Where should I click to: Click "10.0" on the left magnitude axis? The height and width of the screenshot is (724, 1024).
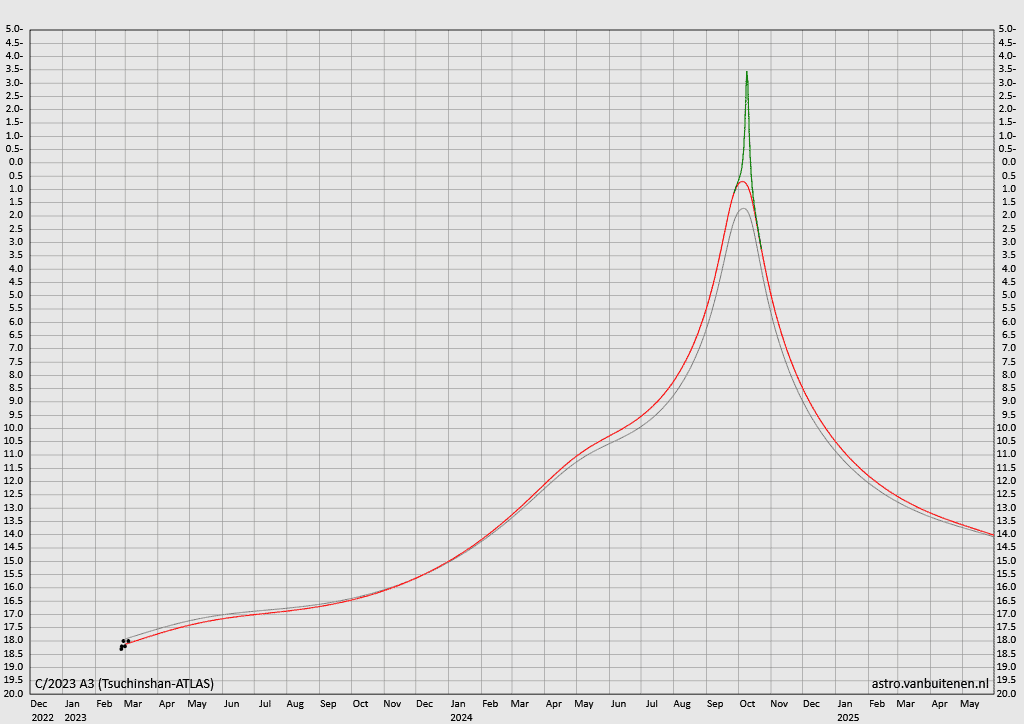pyautogui.click(x=13, y=428)
